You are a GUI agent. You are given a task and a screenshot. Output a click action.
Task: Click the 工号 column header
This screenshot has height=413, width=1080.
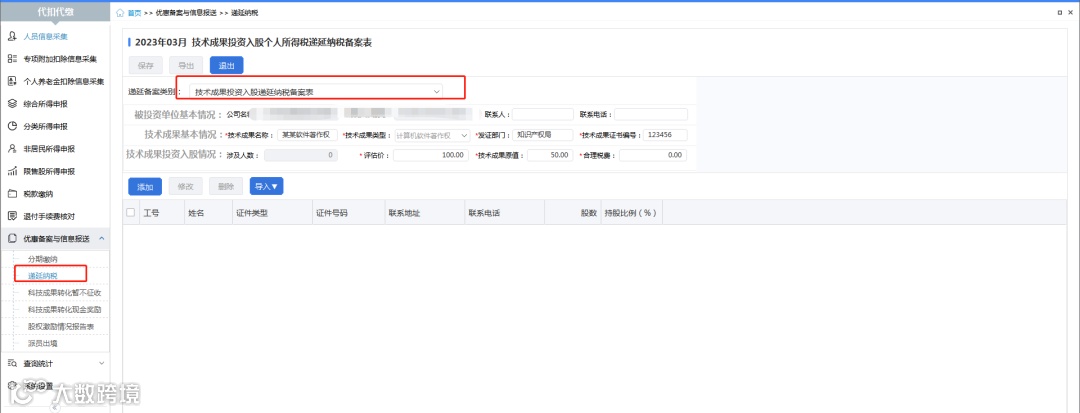162,213
